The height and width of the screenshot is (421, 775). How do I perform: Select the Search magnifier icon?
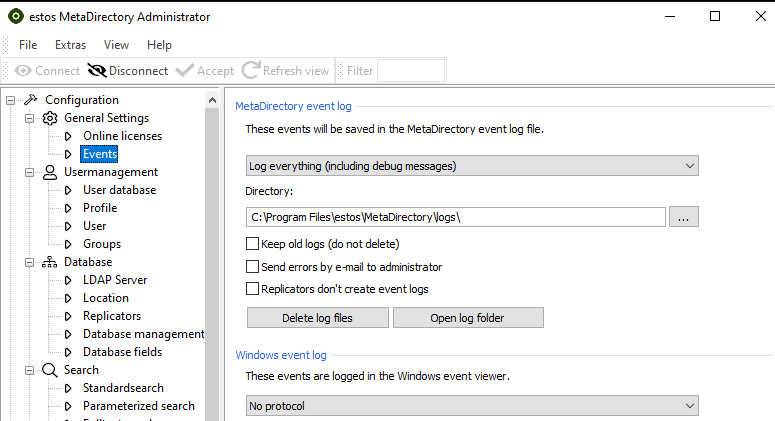click(x=50, y=370)
